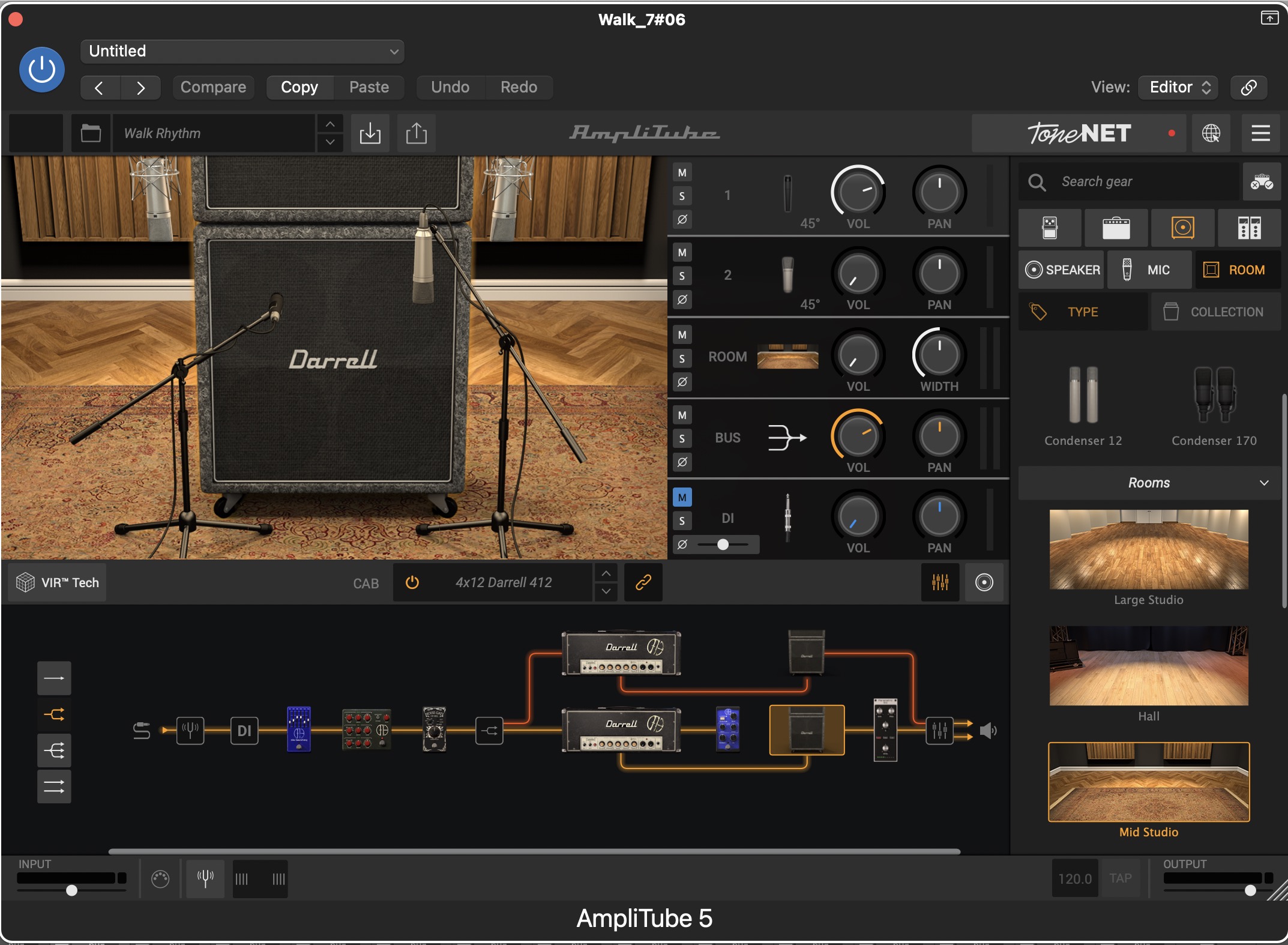Click the Undo button

coord(450,88)
